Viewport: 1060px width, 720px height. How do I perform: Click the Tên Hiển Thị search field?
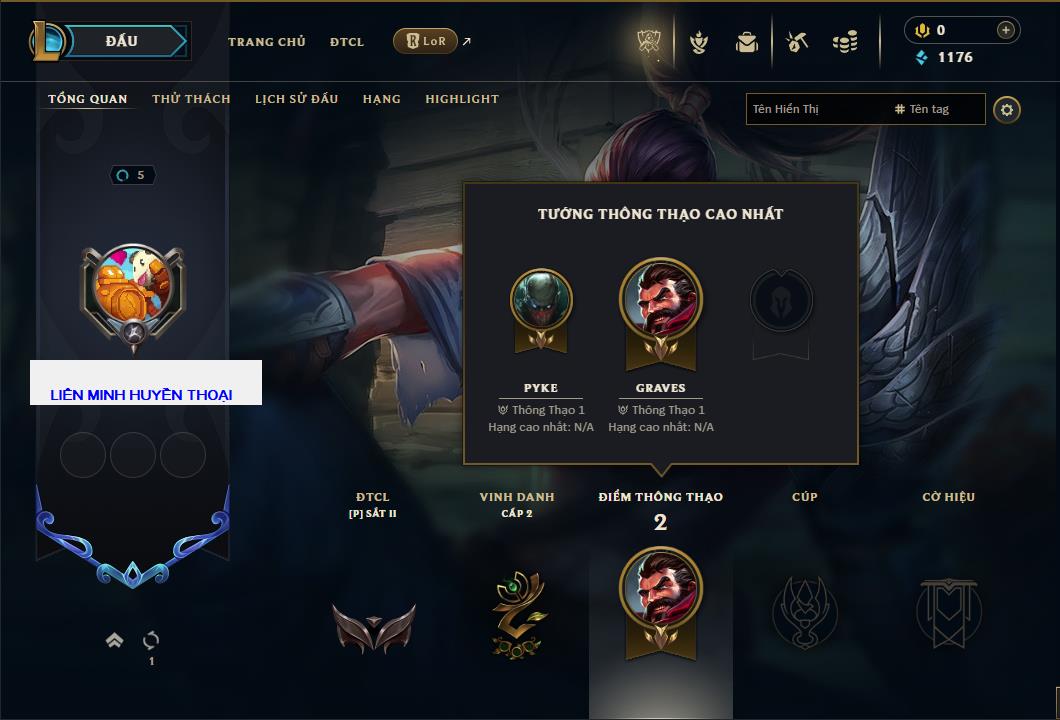[818, 109]
